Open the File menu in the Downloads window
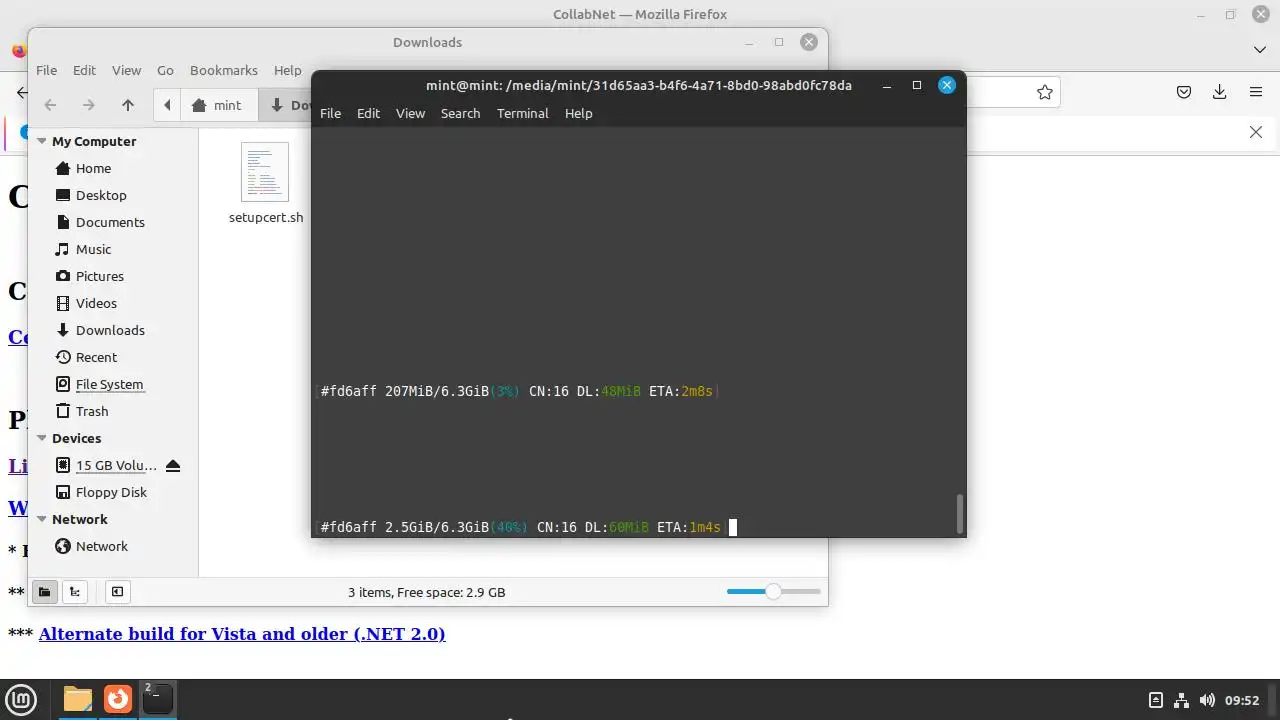The image size is (1280, 720). pos(47,70)
